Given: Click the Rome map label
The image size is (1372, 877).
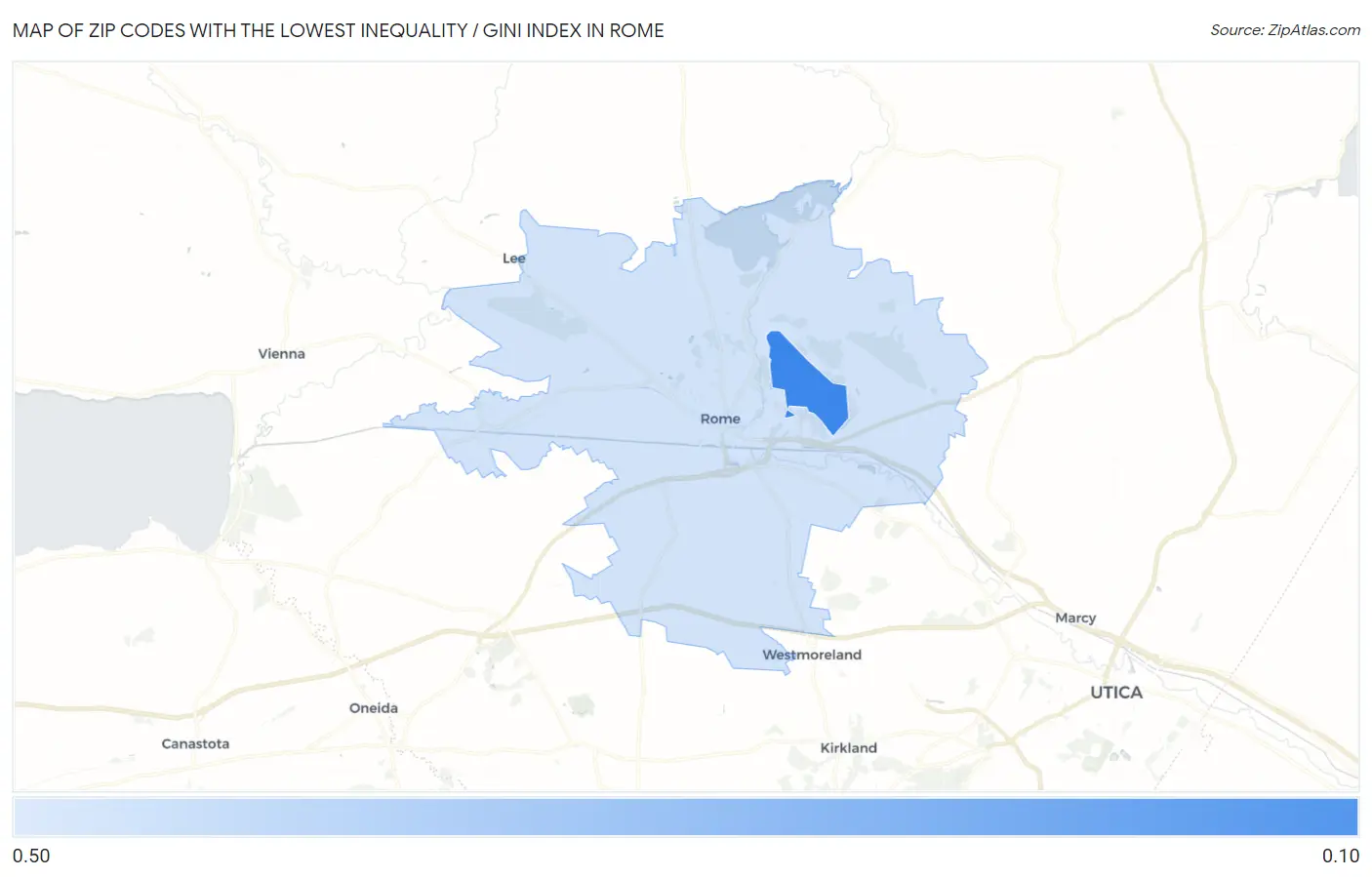Looking at the screenshot, I should click(x=720, y=419).
